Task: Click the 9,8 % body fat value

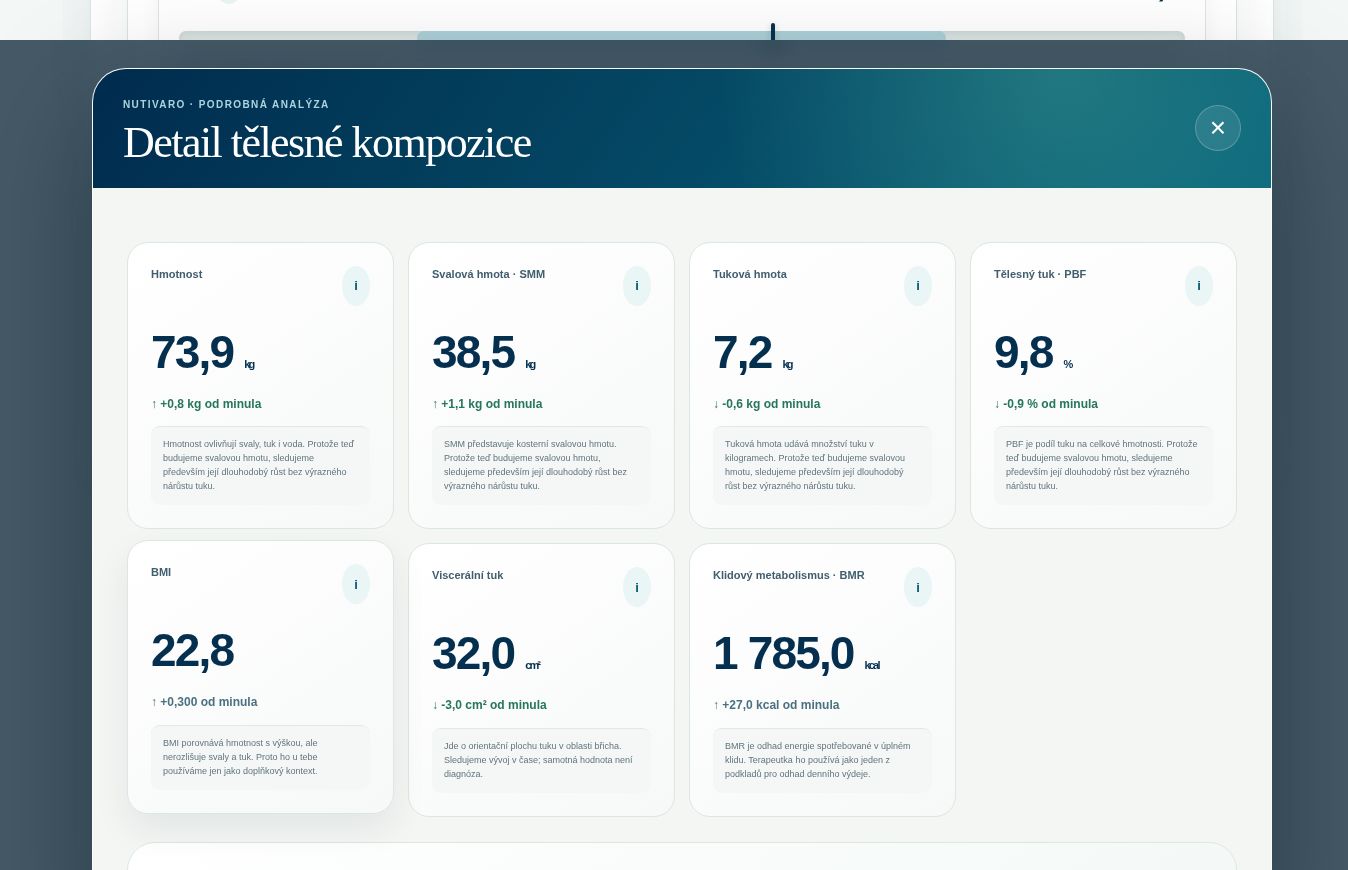Action: click(1033, 352)
